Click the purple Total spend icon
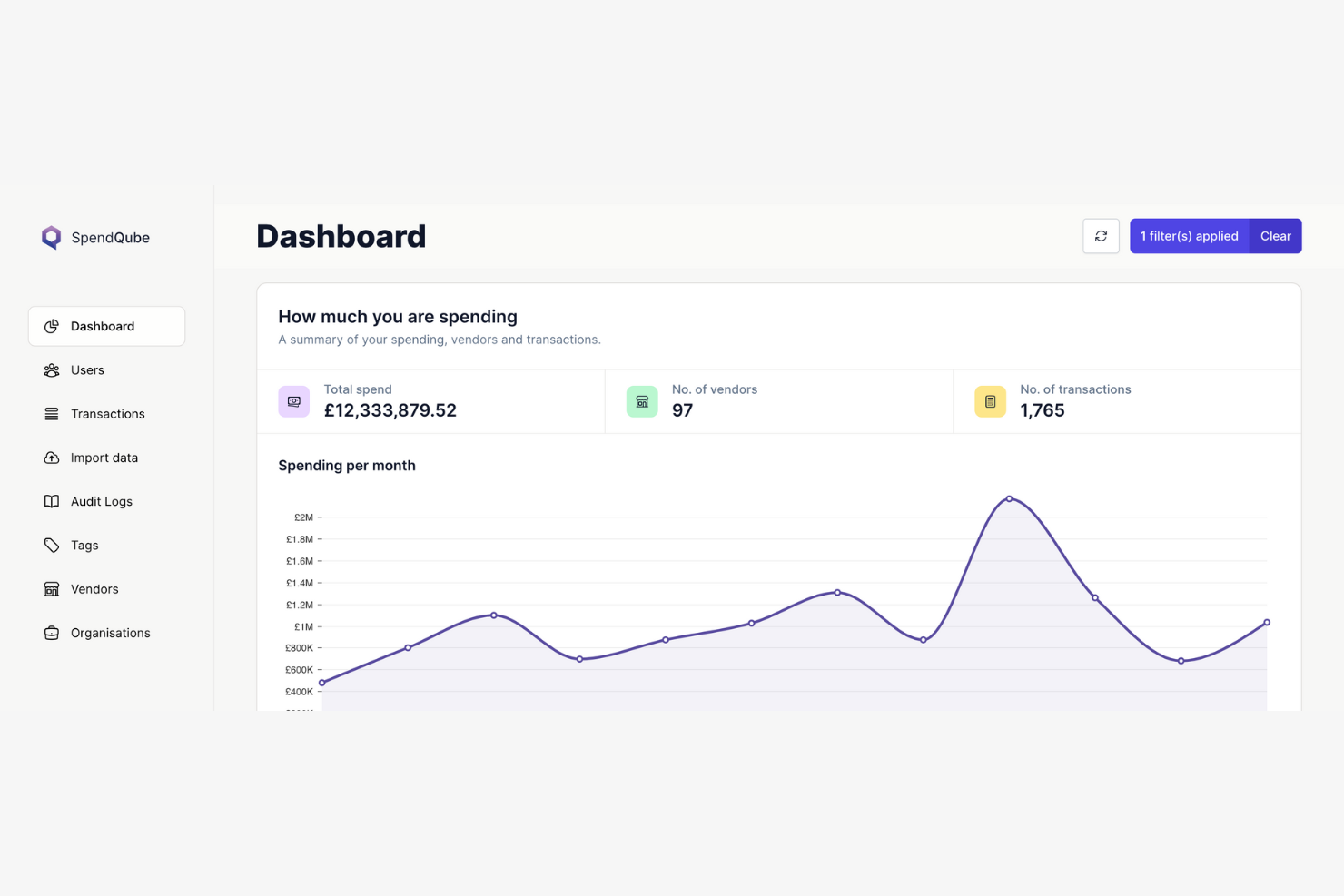 click(294, 401)
